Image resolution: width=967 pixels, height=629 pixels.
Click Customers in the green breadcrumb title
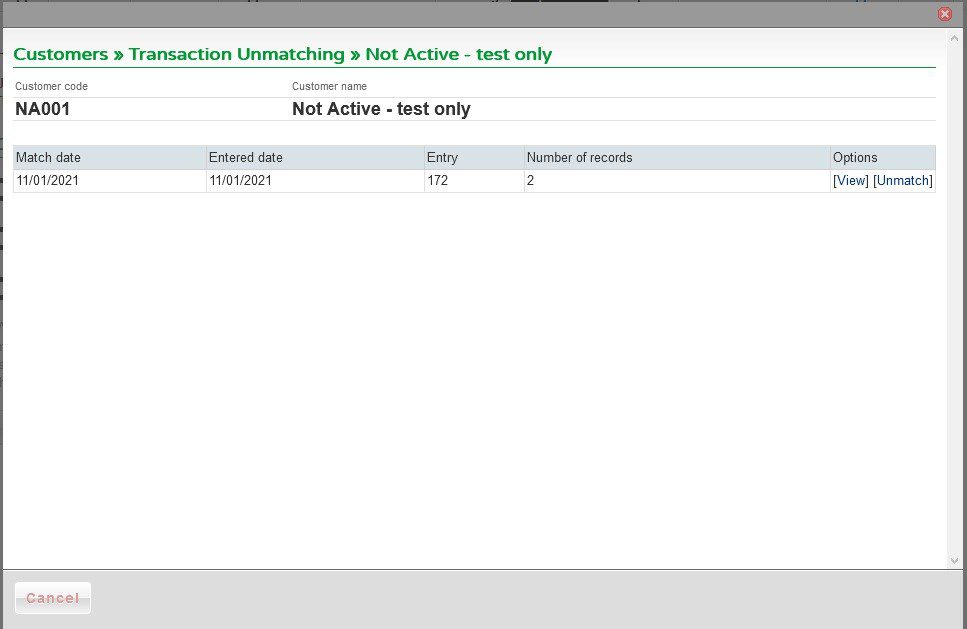coord(60,54)
